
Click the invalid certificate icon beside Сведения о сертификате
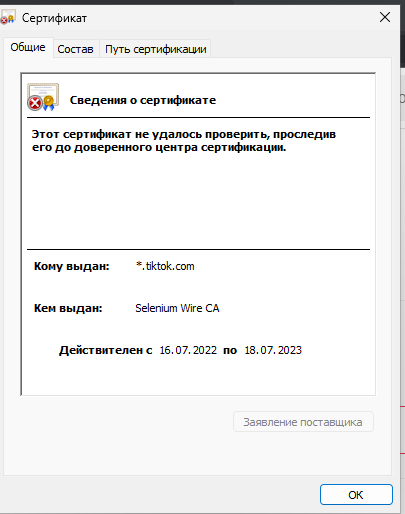(43, 97)
